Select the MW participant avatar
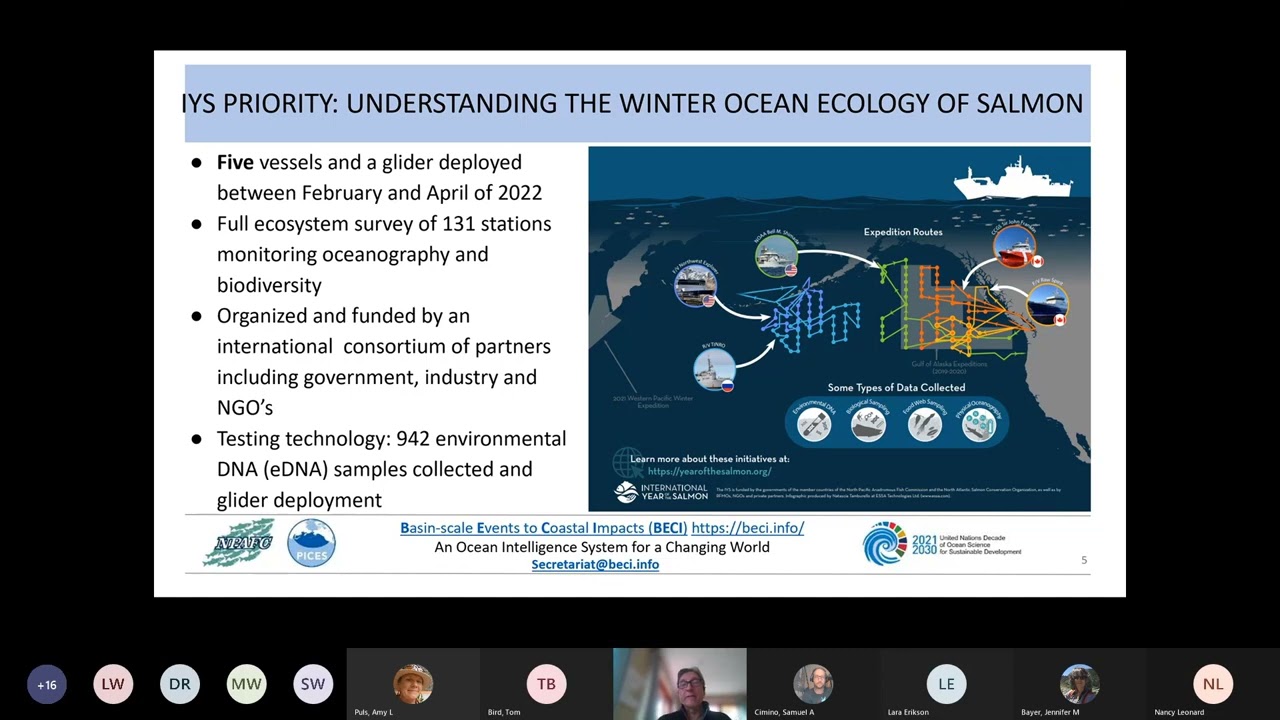 tap(246, 684)
